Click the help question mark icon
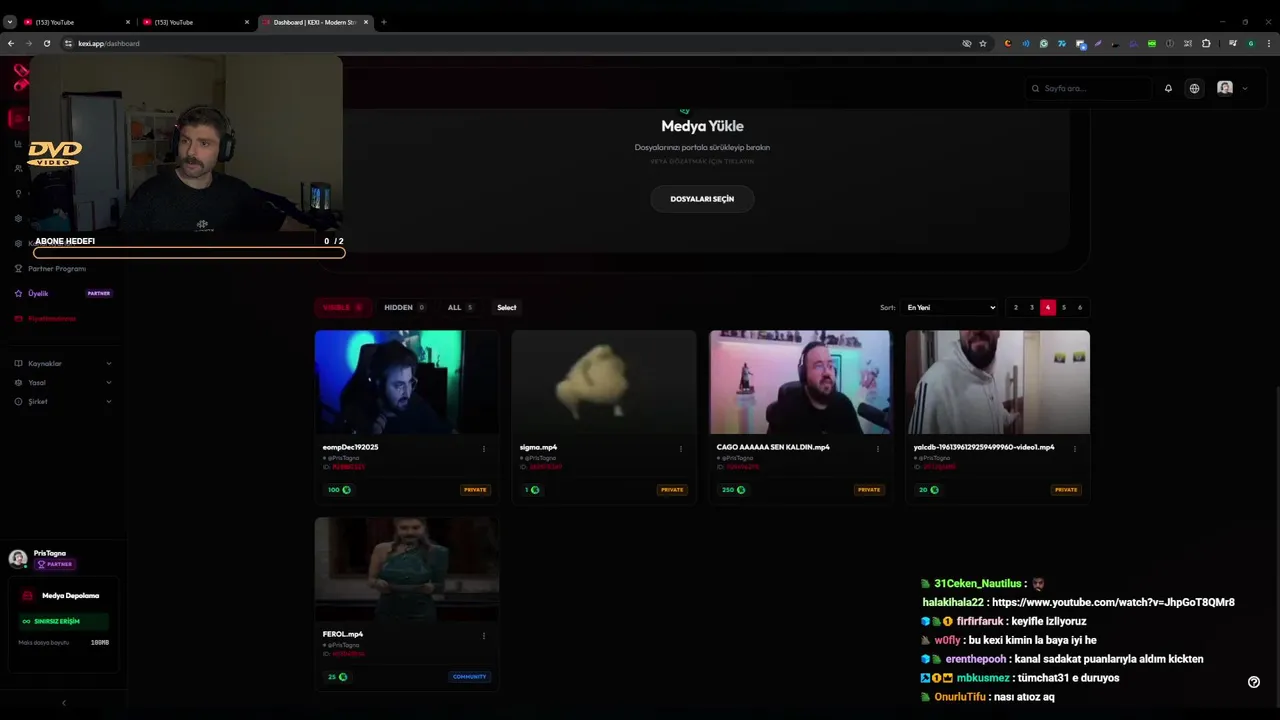 click(1254, 682)
